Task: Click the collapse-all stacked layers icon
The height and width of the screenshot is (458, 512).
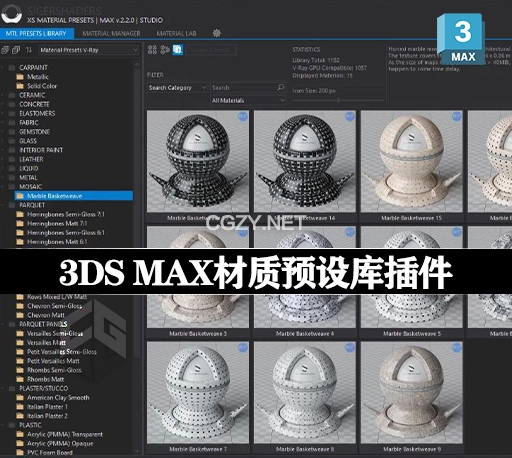Action: pos(5,50)
